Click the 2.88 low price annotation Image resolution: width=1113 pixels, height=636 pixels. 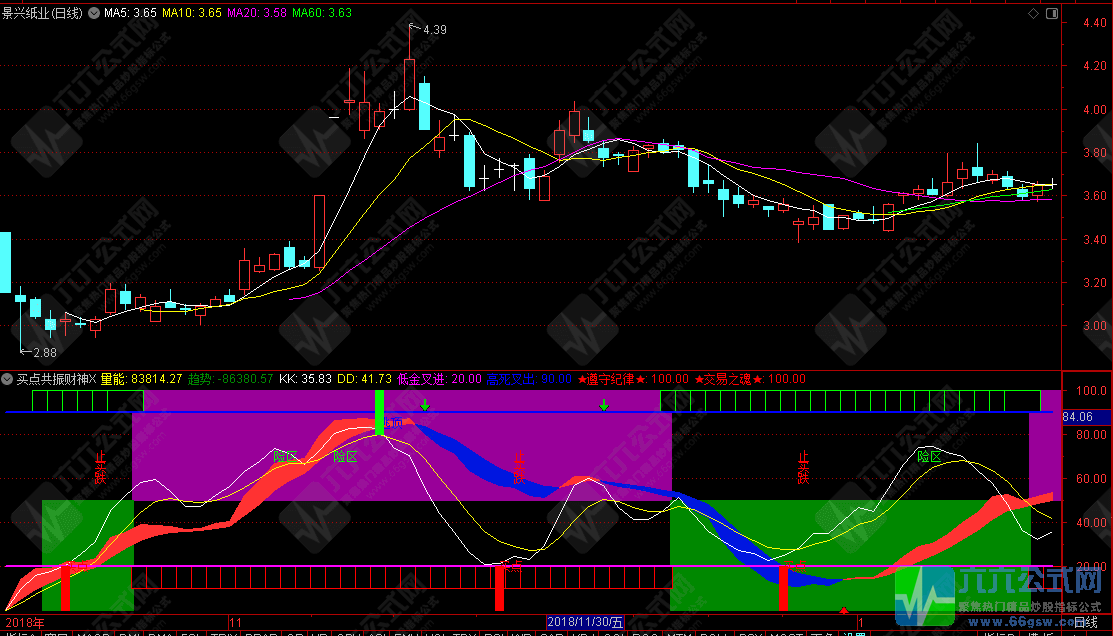pos(44,352)
